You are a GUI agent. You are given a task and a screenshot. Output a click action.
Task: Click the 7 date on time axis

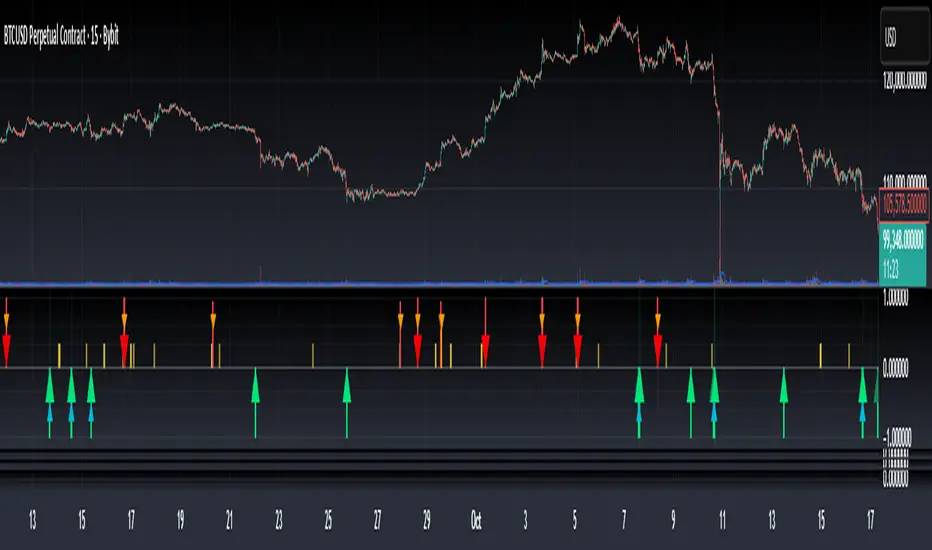tap(624, 520)
